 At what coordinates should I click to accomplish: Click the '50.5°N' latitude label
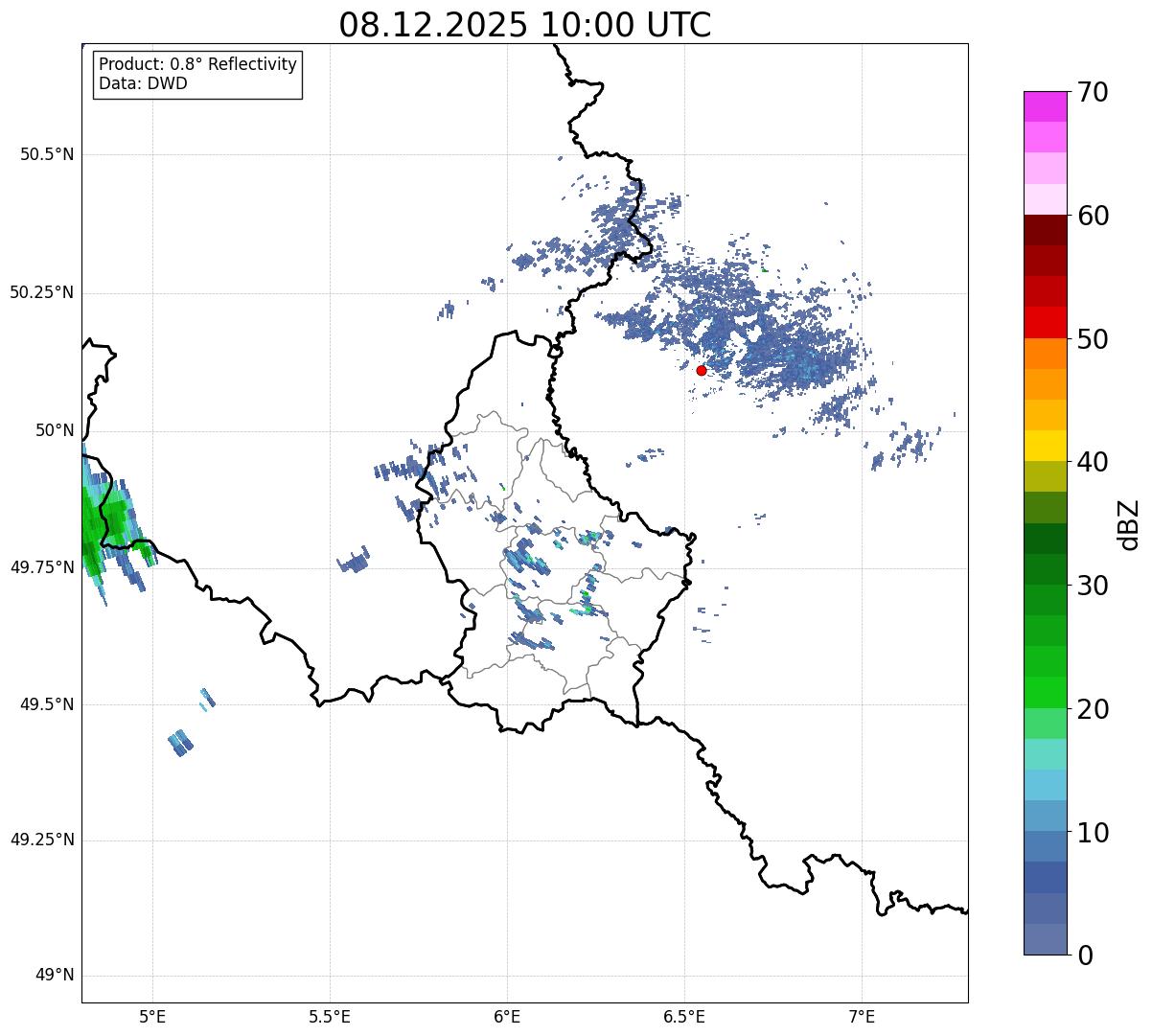click(x=47, y=154)
